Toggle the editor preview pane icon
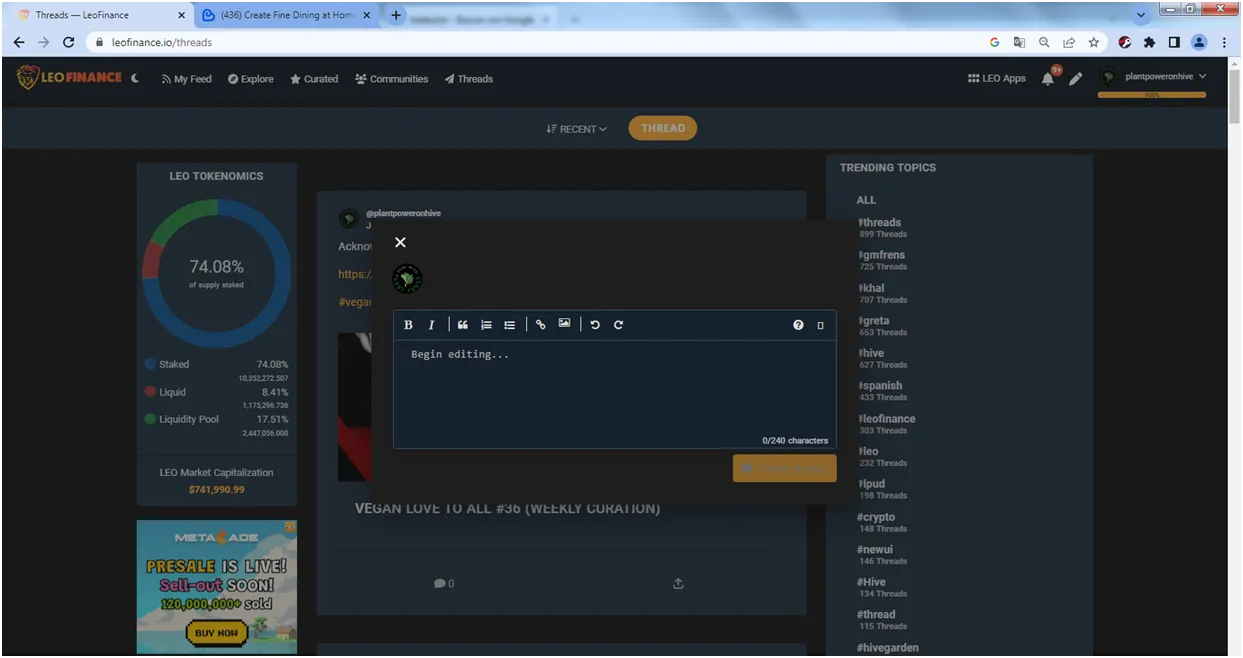Screen dimensions: 1243x658 [x=821, y=326]
